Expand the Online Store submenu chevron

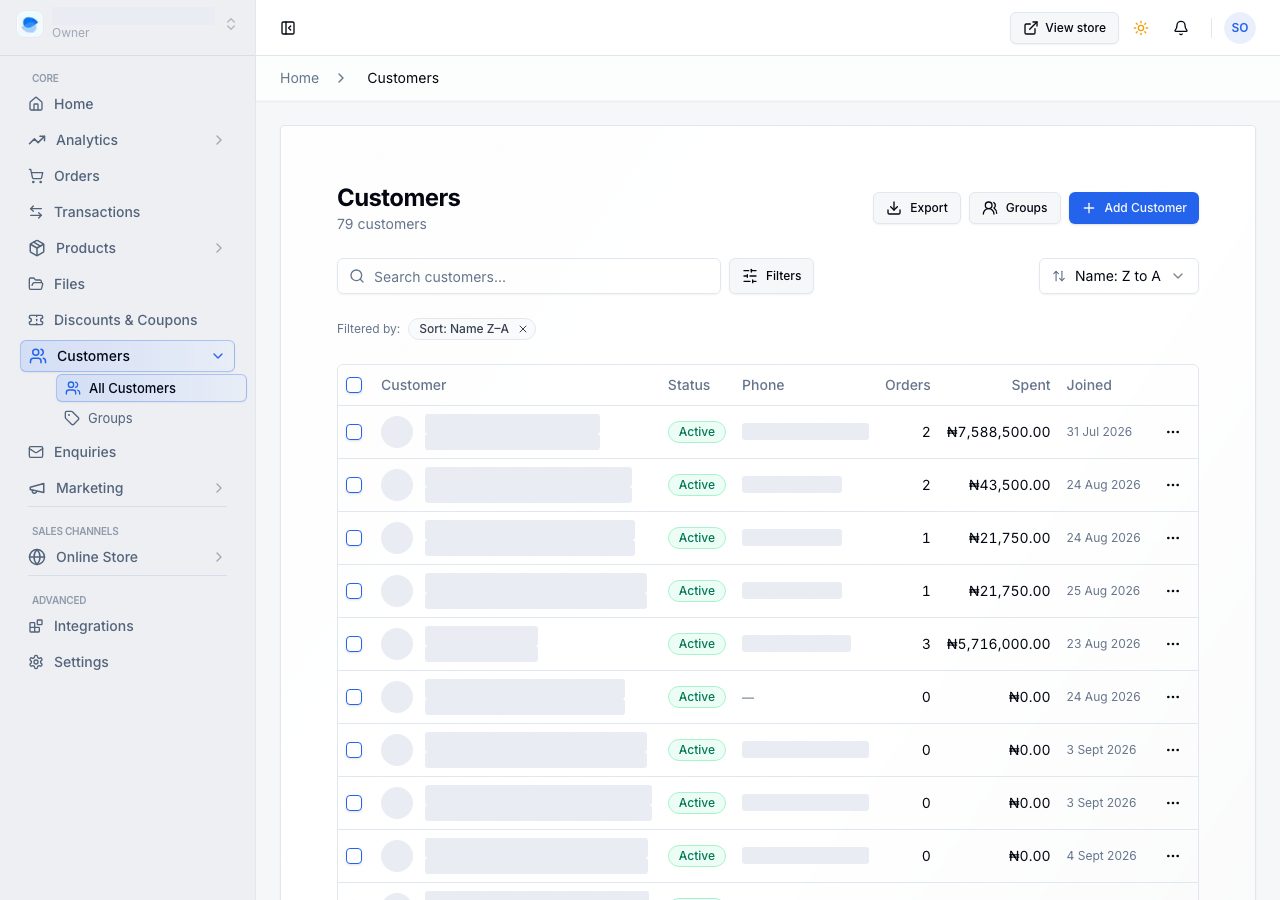[219, 557]
